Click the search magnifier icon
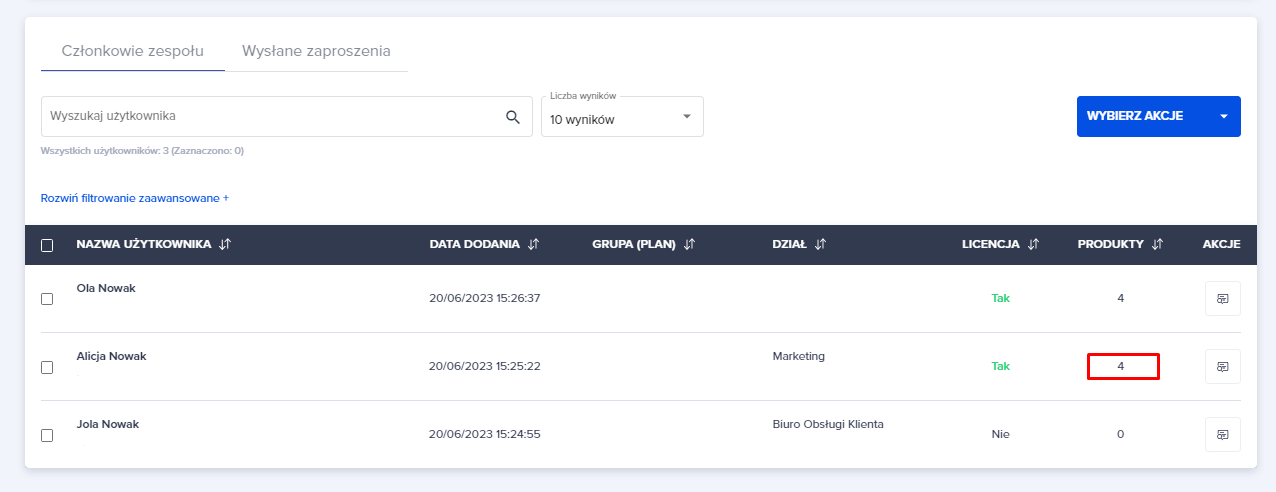This screenshot has width=1276, height=492. click(513, 117)
